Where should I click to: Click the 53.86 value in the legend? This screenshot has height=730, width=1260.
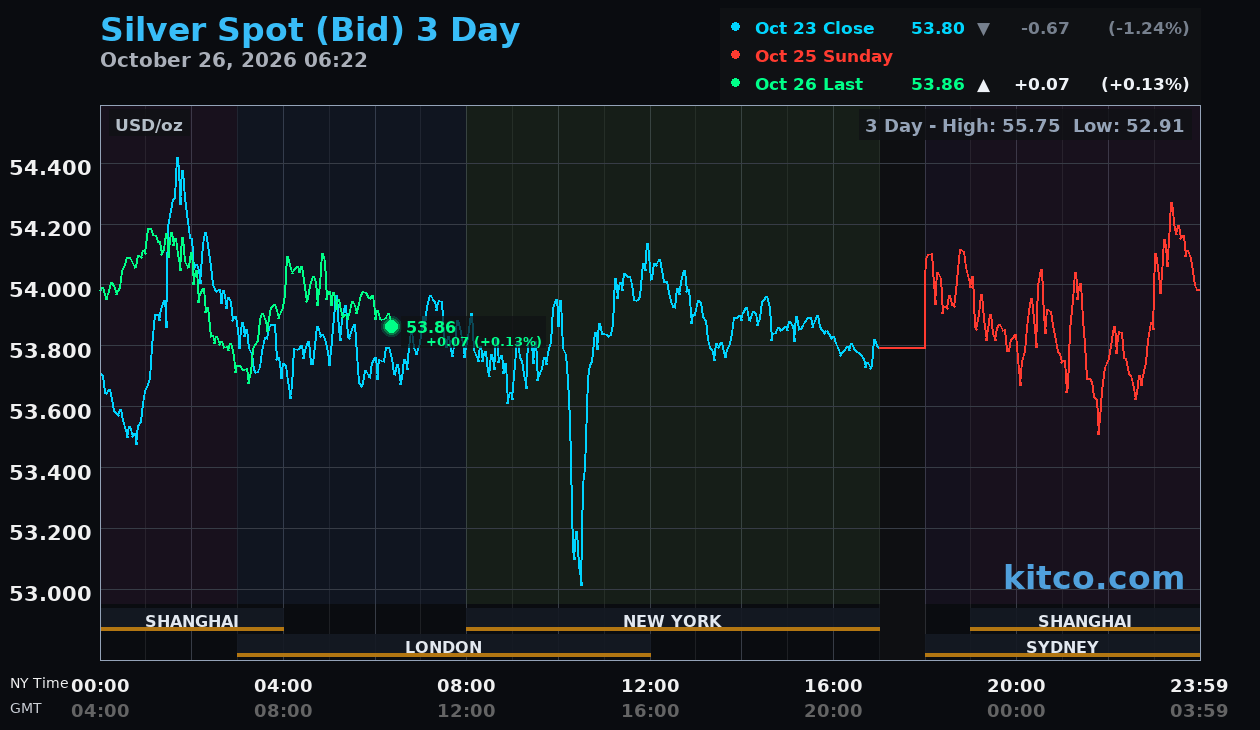pos(938,85)
